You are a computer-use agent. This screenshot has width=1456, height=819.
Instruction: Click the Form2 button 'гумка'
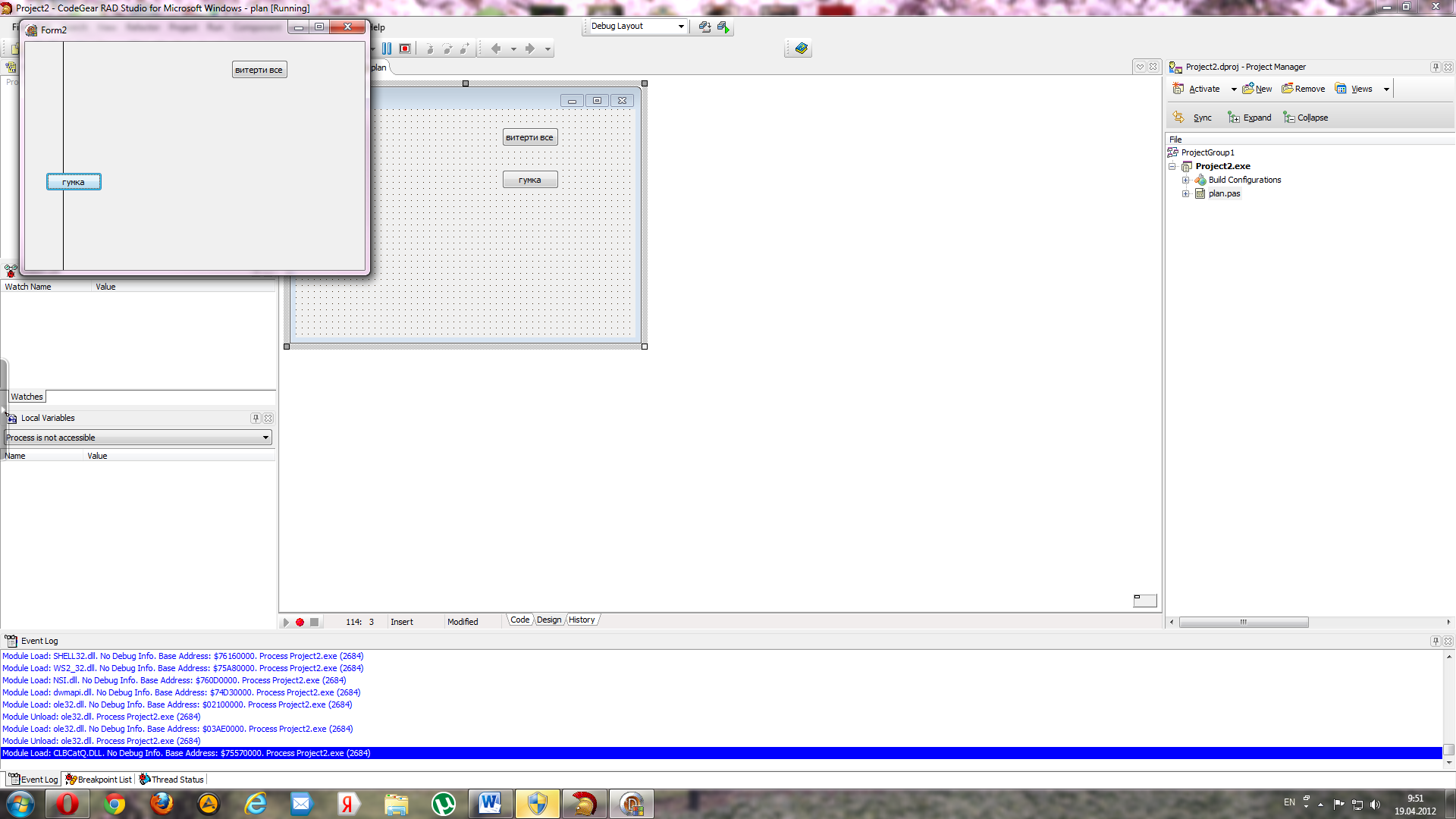pos(74,182)
